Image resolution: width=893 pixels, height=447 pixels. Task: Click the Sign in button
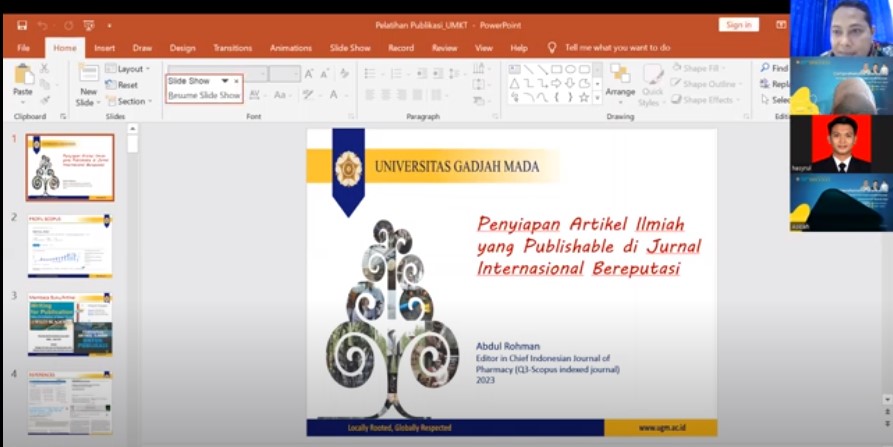tap(737, 25)
